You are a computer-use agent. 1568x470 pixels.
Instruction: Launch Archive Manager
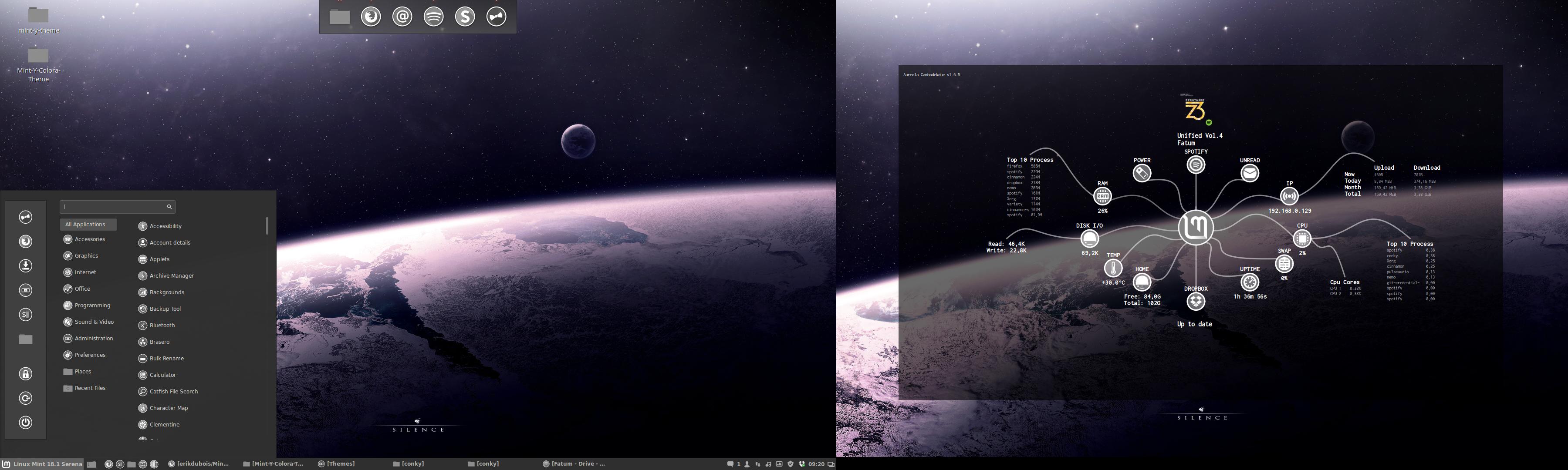tap(166, 275)
